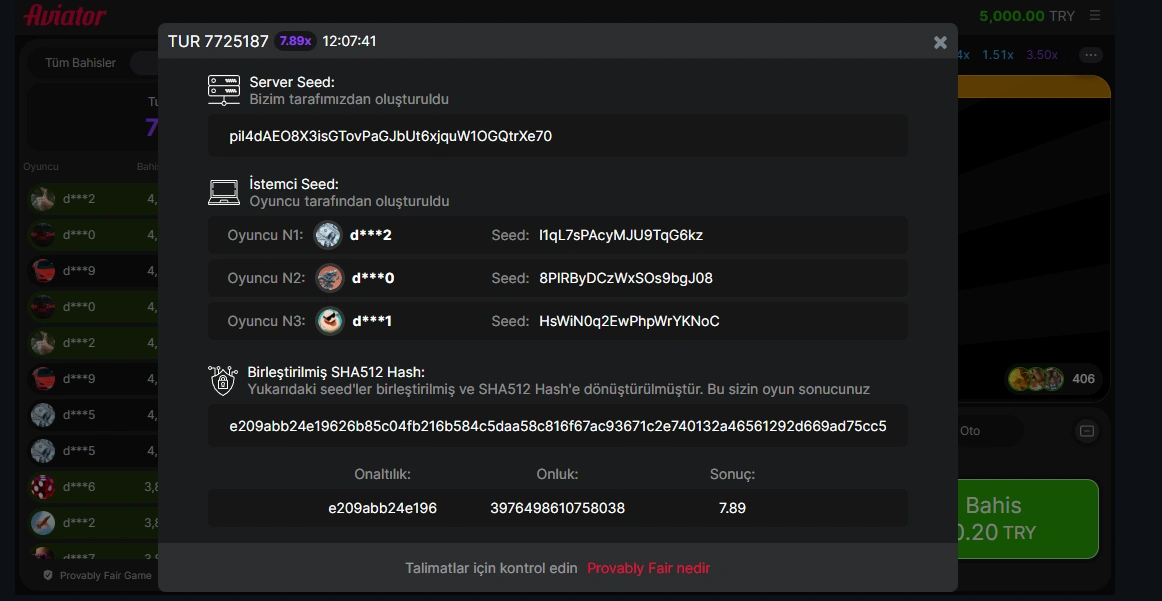Click the SHA512 hash lock icon
The height and width of the screenshot is (601, 1162).
pos(223,380)
